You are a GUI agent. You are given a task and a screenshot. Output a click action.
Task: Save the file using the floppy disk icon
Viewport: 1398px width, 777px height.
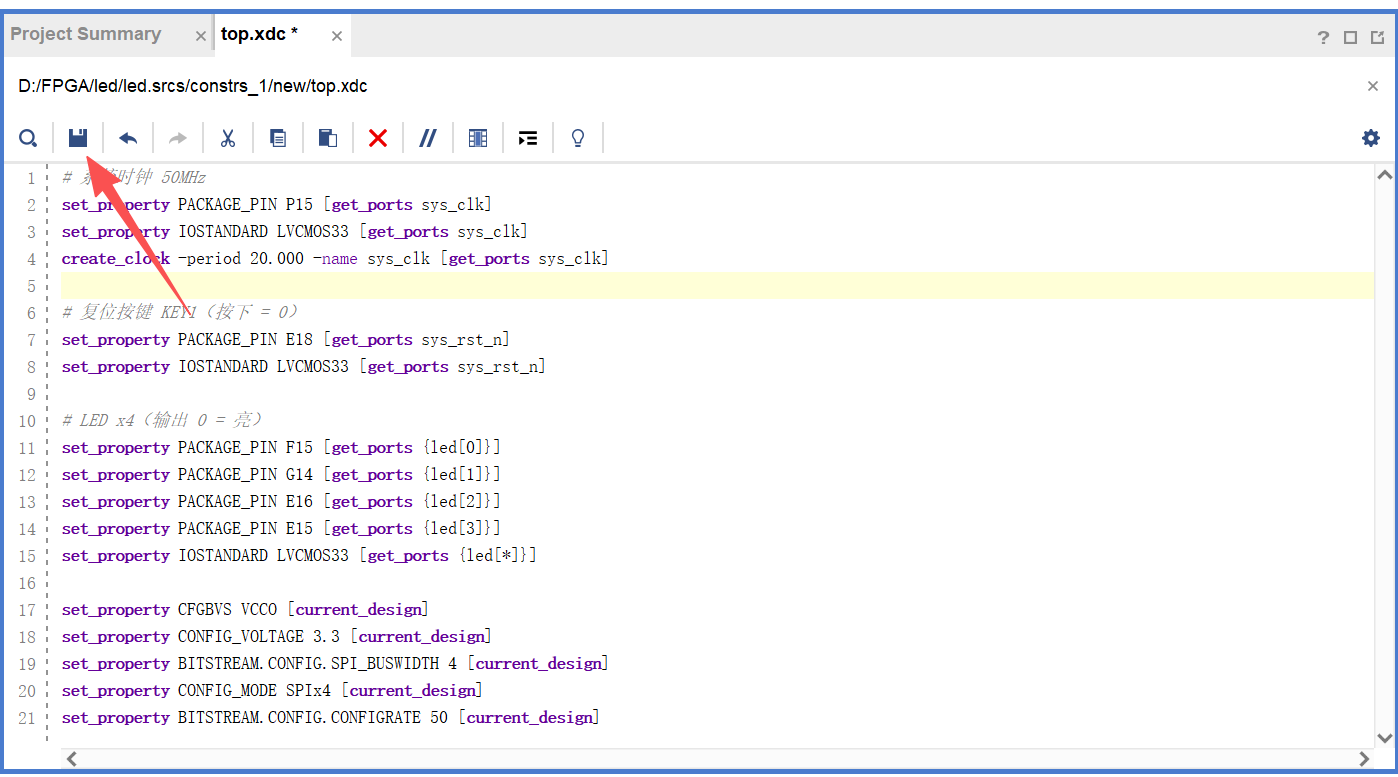(78, 138)
